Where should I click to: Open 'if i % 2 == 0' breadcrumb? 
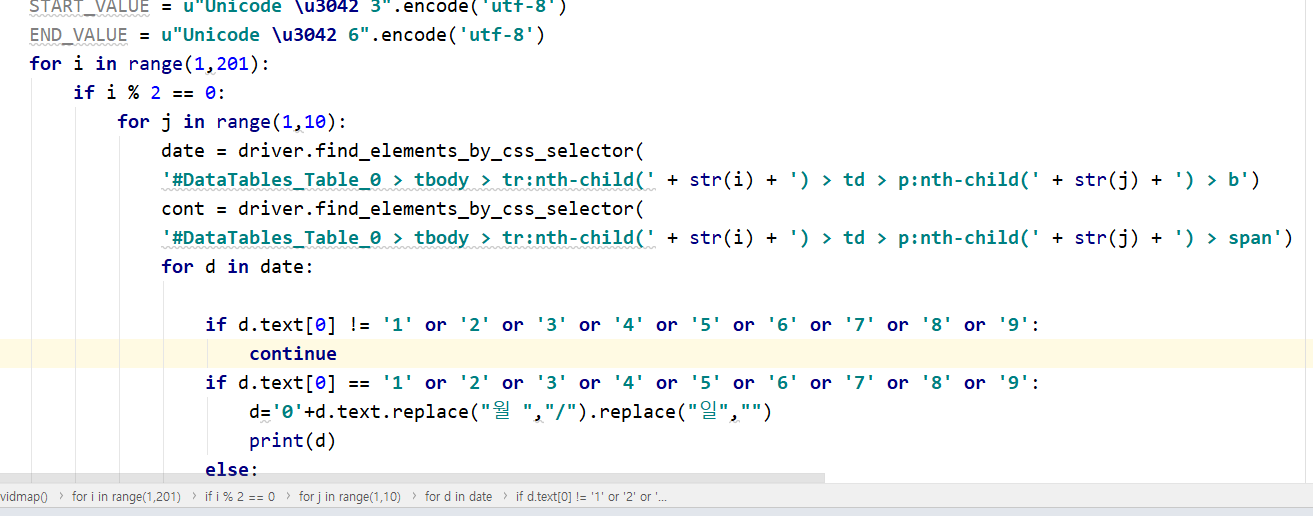[x=240, y=497]
